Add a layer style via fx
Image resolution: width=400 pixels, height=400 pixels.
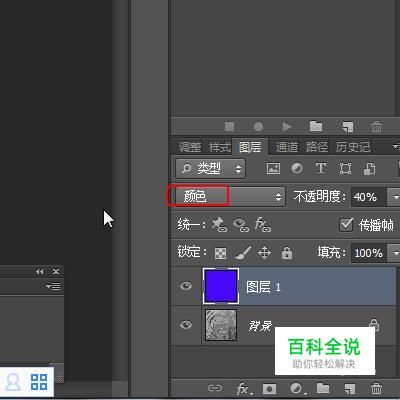[x=243, y=389]
